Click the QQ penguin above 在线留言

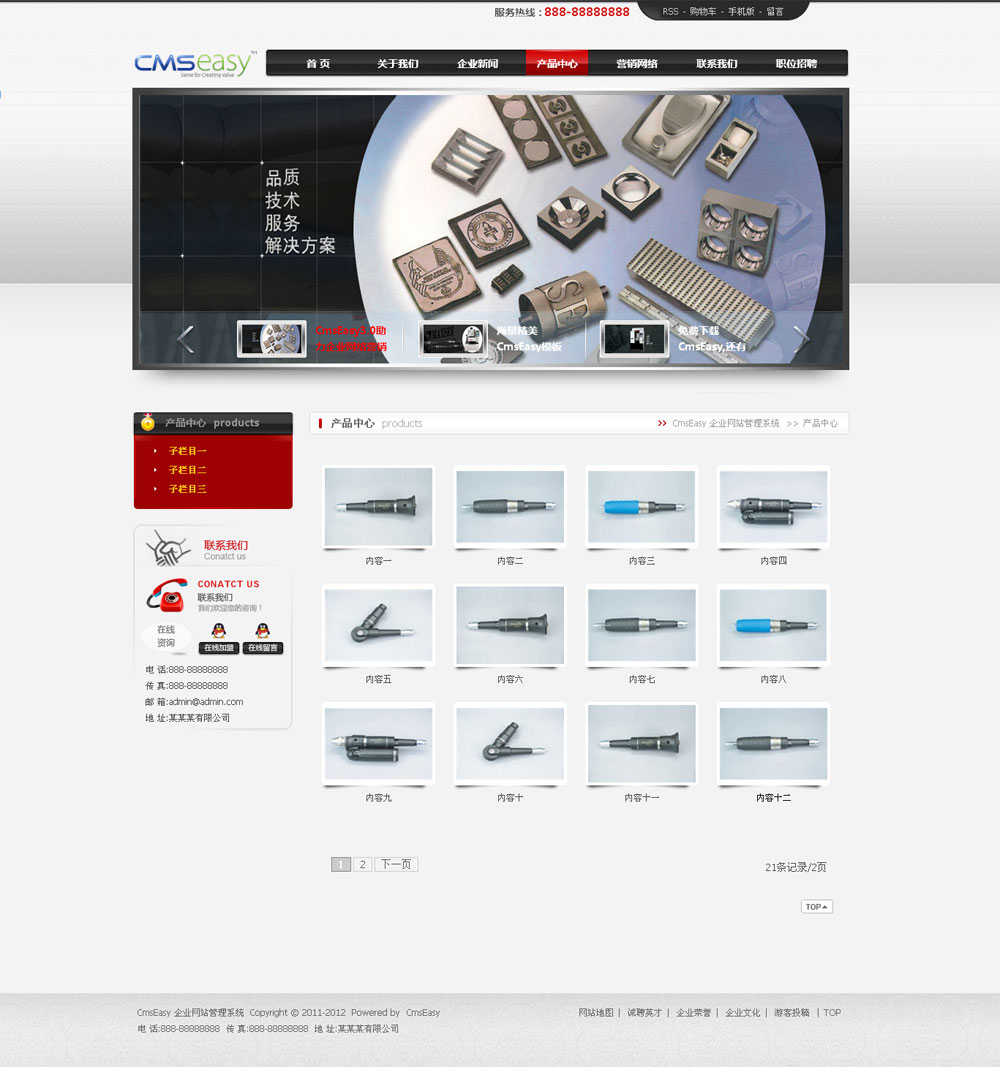coord(262,631)
